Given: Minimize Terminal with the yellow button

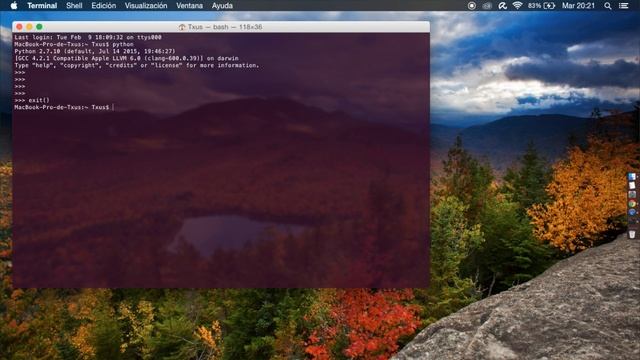Looking at the screenshot, I should pos(29,27).
